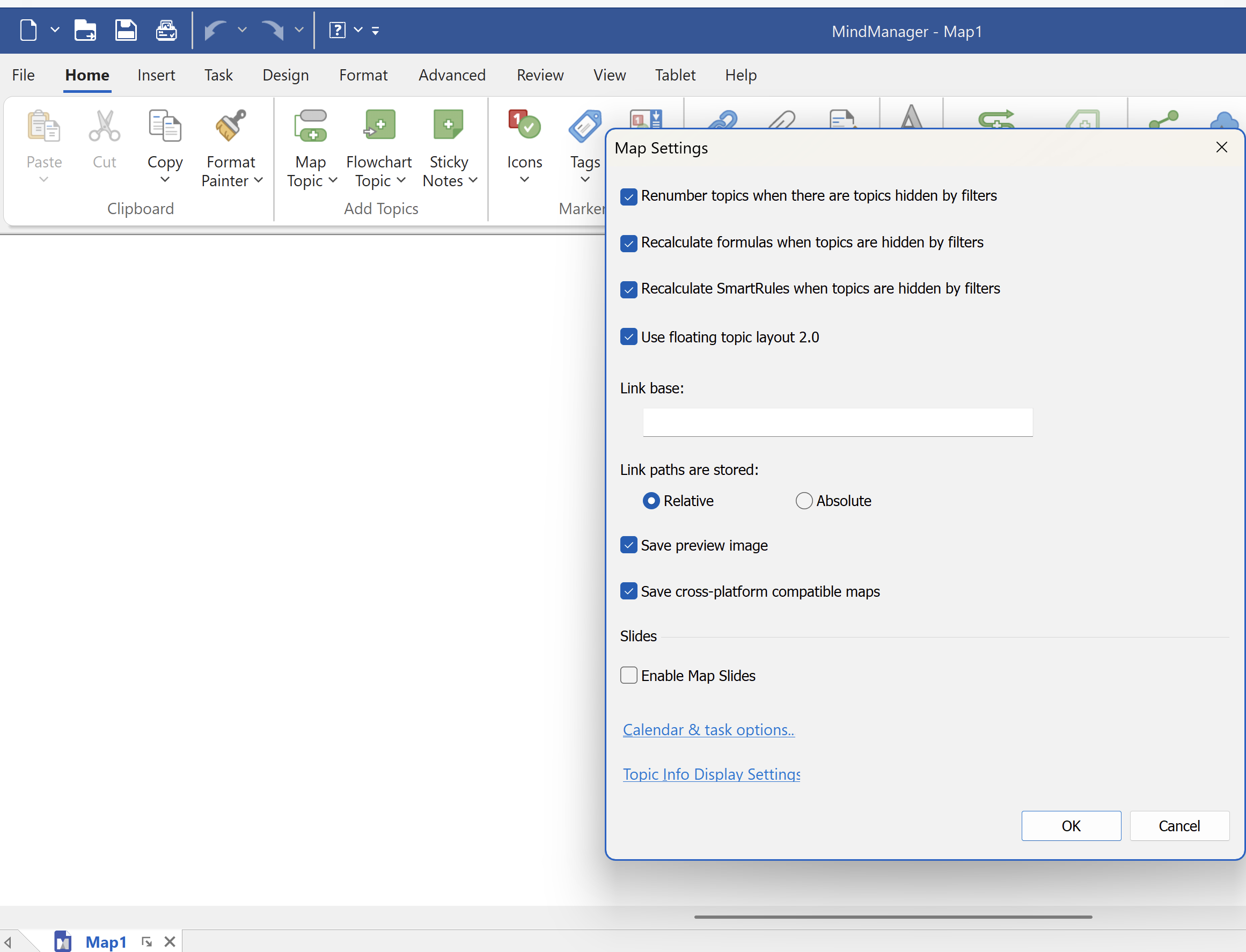Image resolution: width=1246 pixels, height=952 pixels.
Task: Toggle Save cross-platform compatible maps checkbox
Action: point(628,591)
